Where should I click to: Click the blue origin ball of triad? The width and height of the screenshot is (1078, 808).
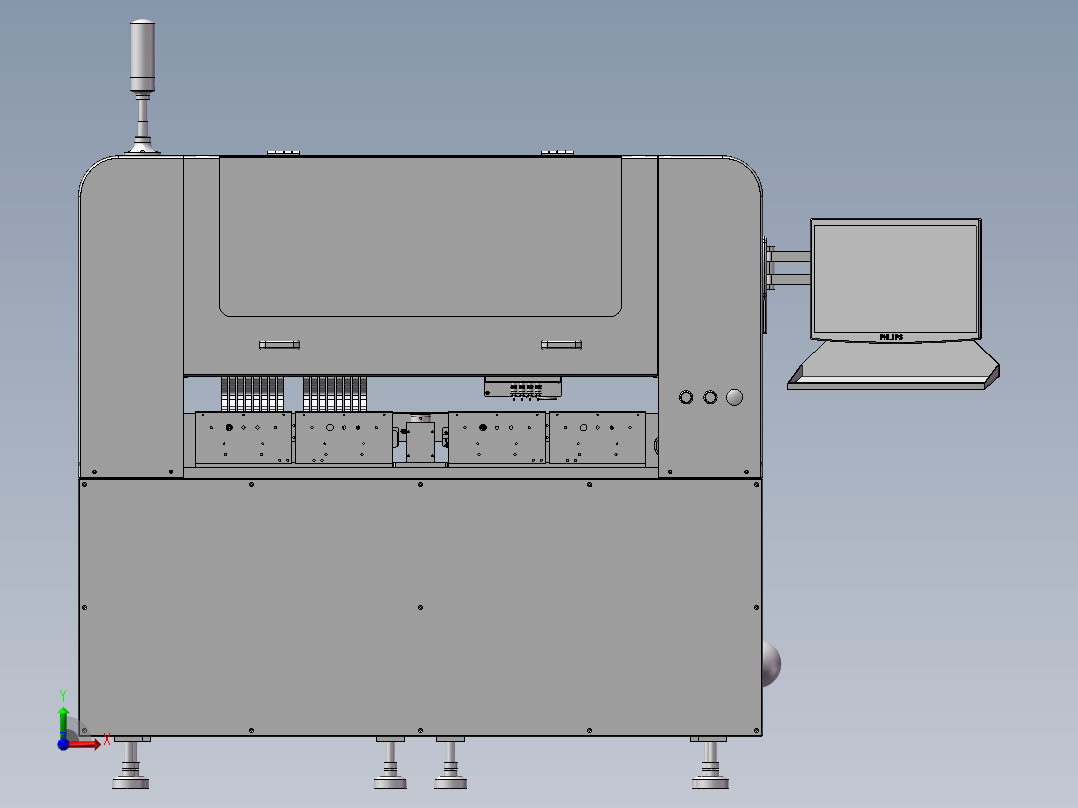coord(63,744)
